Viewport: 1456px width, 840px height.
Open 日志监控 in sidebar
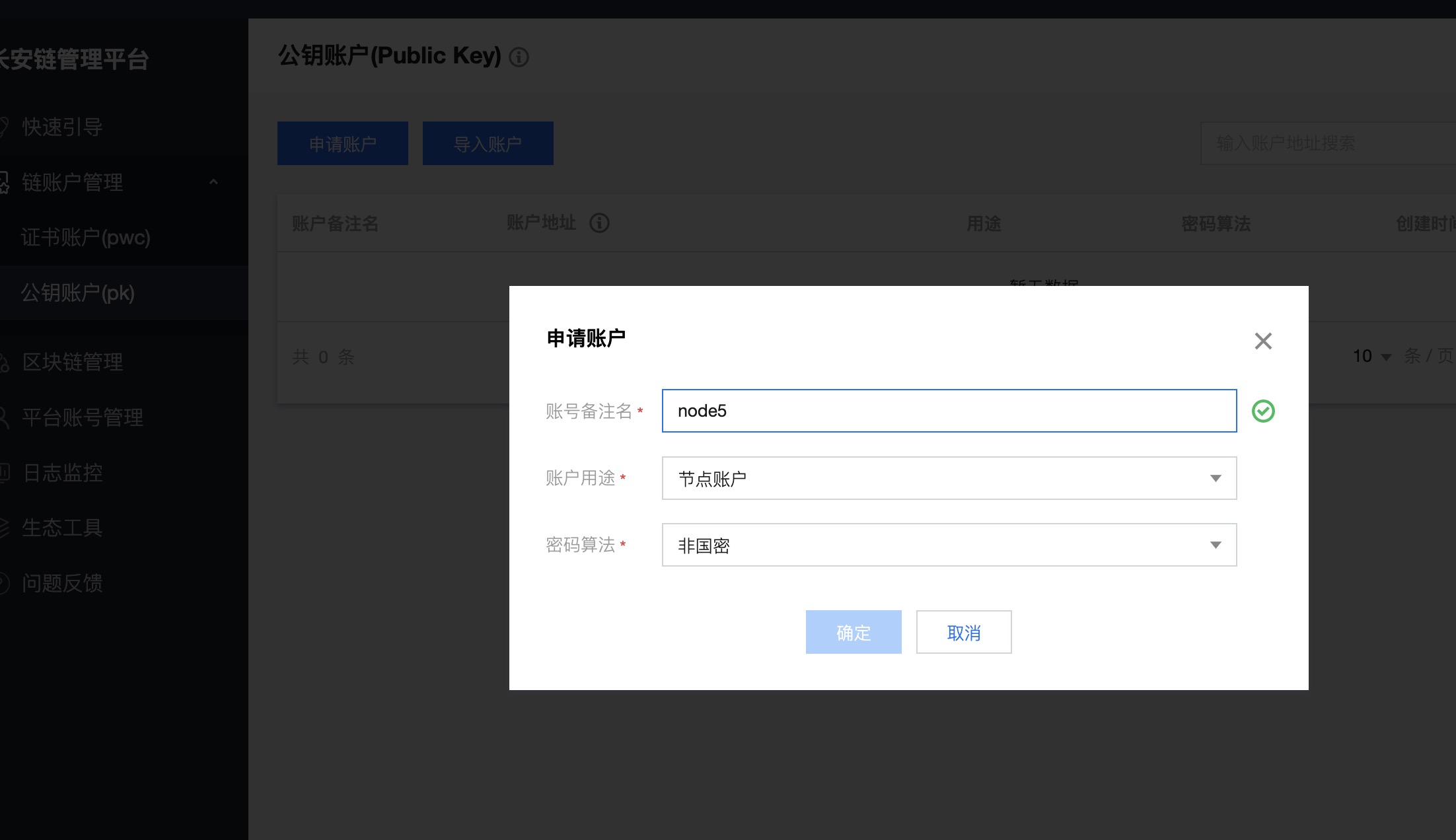(63, 473)
